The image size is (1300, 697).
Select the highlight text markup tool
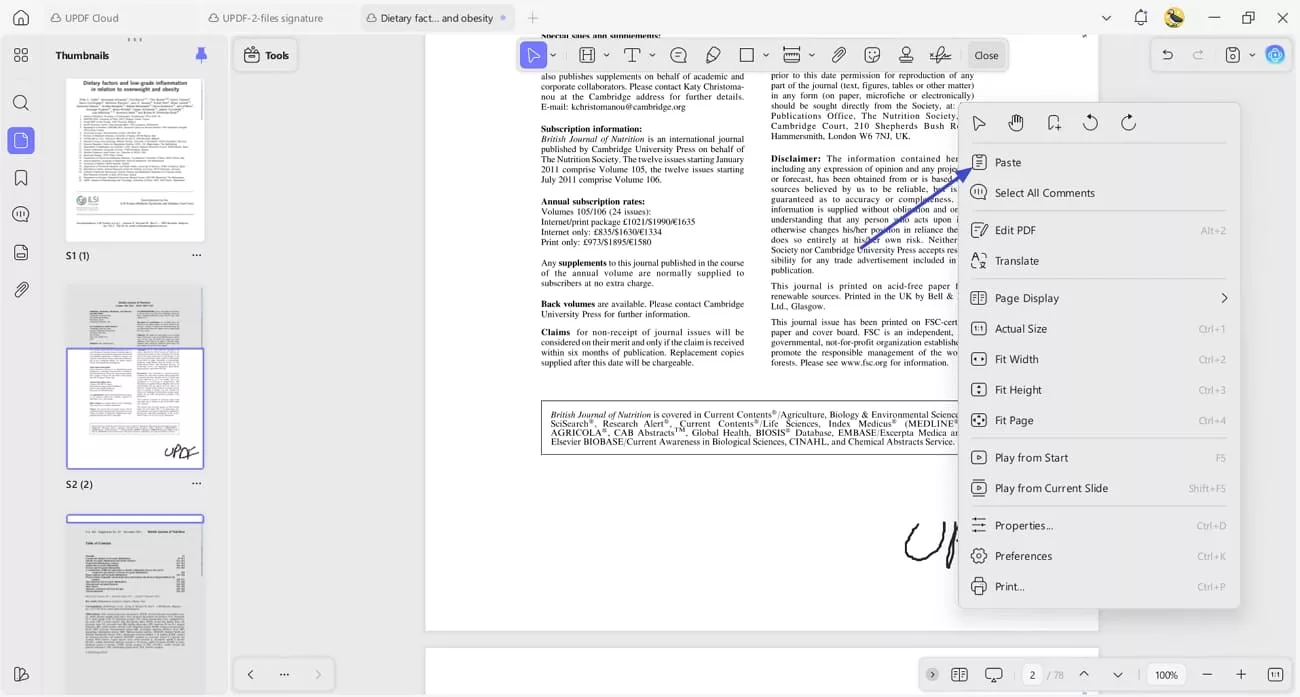click(587, 55)
